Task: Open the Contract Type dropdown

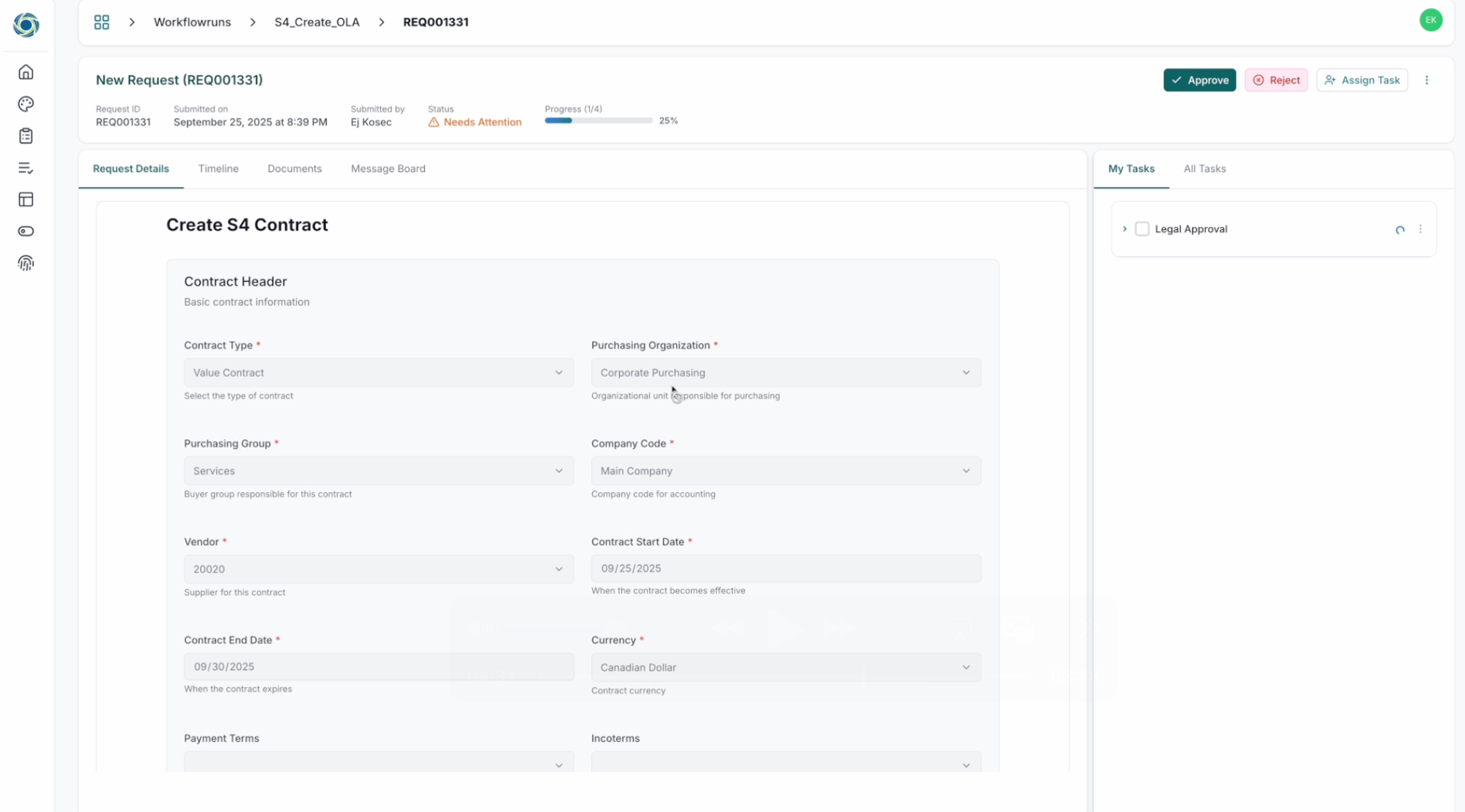Action: [378, 373]
